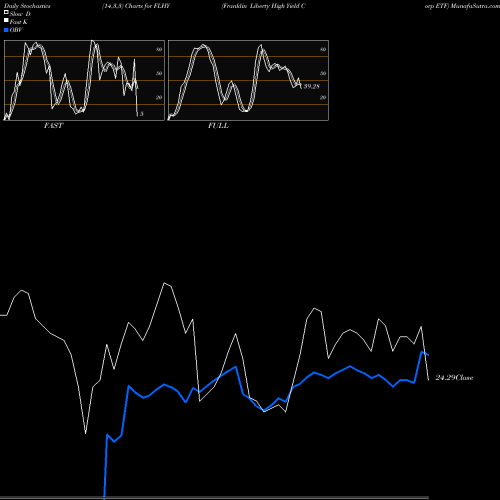500x500 pixels.
Task: Click the FAST stochastic chart panel
Action: click(84, 80)
